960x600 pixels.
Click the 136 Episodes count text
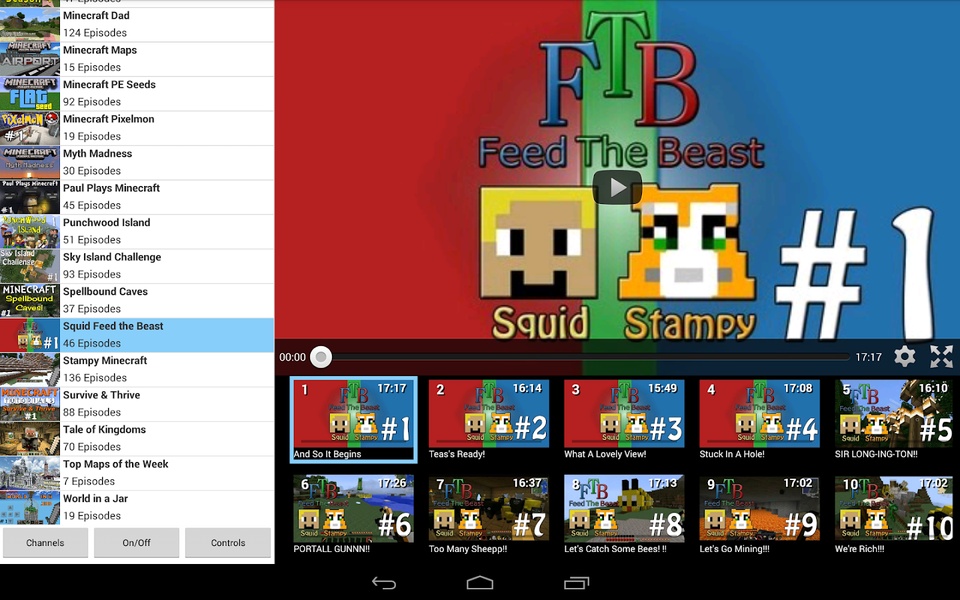click(x=95, y=378)
